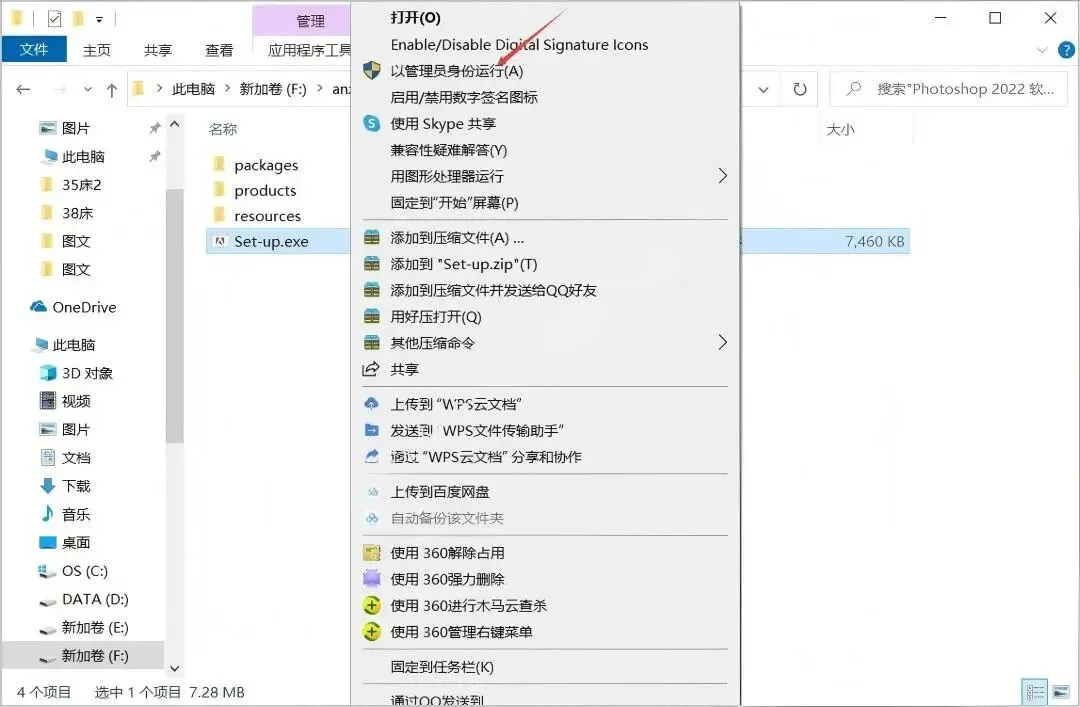Click the OneDrive cloud icon in sidebar
Screen dimensions: 1080x707
[x=39, y=307]
